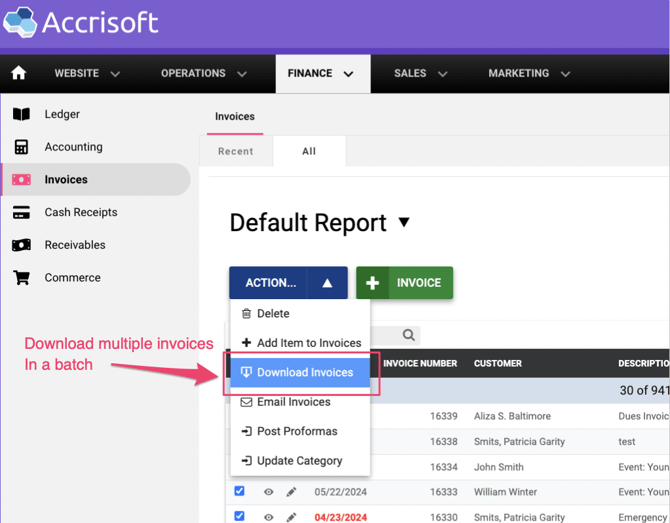Switch to the Recent tab
This screenshot has height=523, width=670.
(236, 151)
